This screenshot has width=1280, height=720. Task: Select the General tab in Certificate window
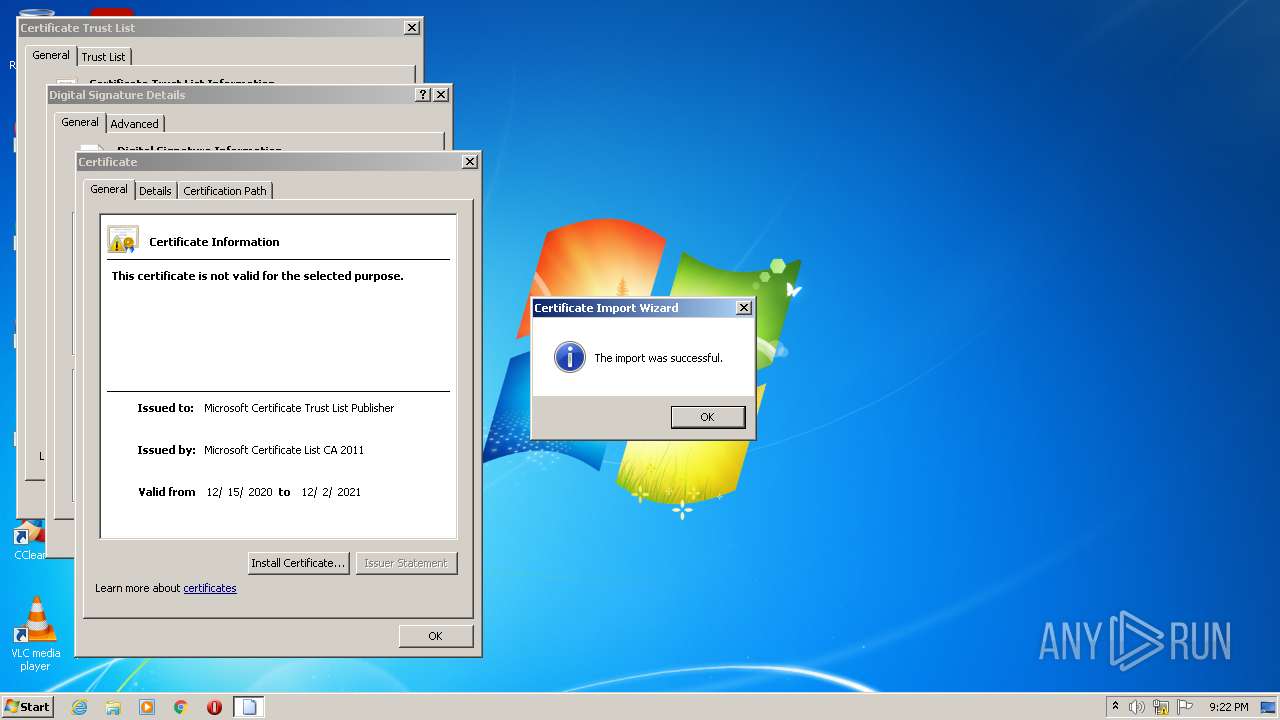coord(109,189)
